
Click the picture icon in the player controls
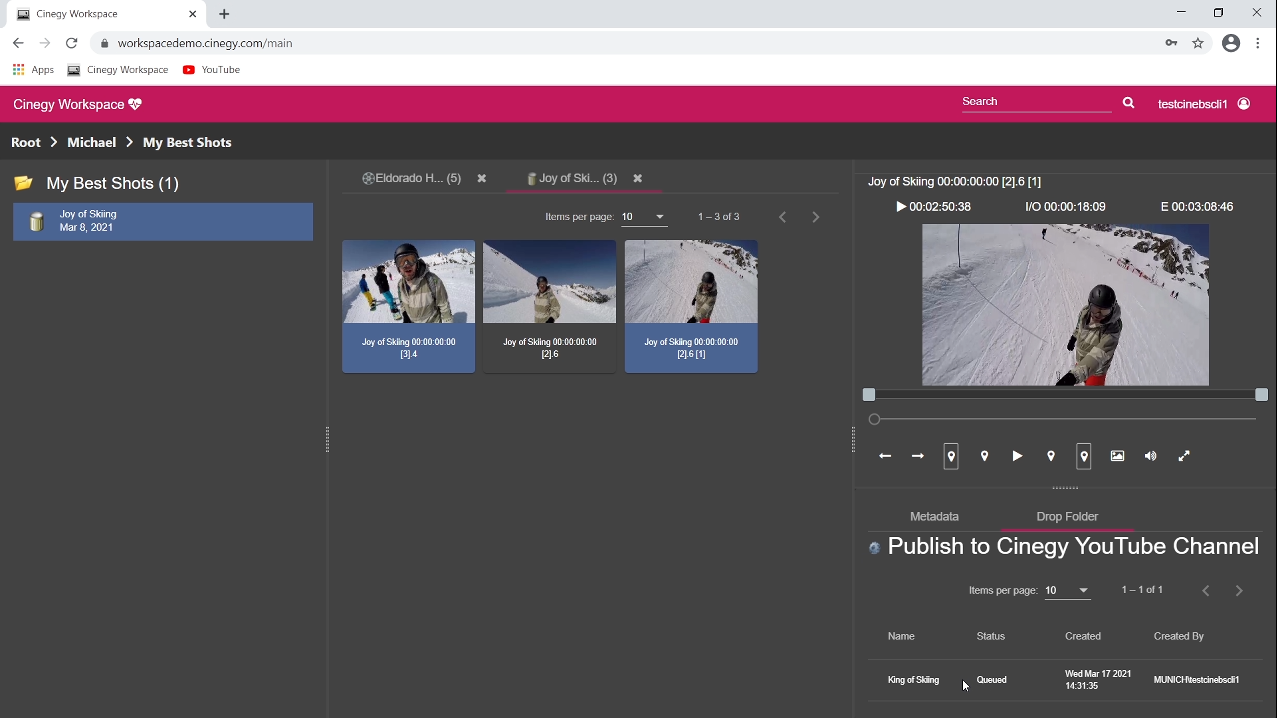click(x=1117, y=456)
